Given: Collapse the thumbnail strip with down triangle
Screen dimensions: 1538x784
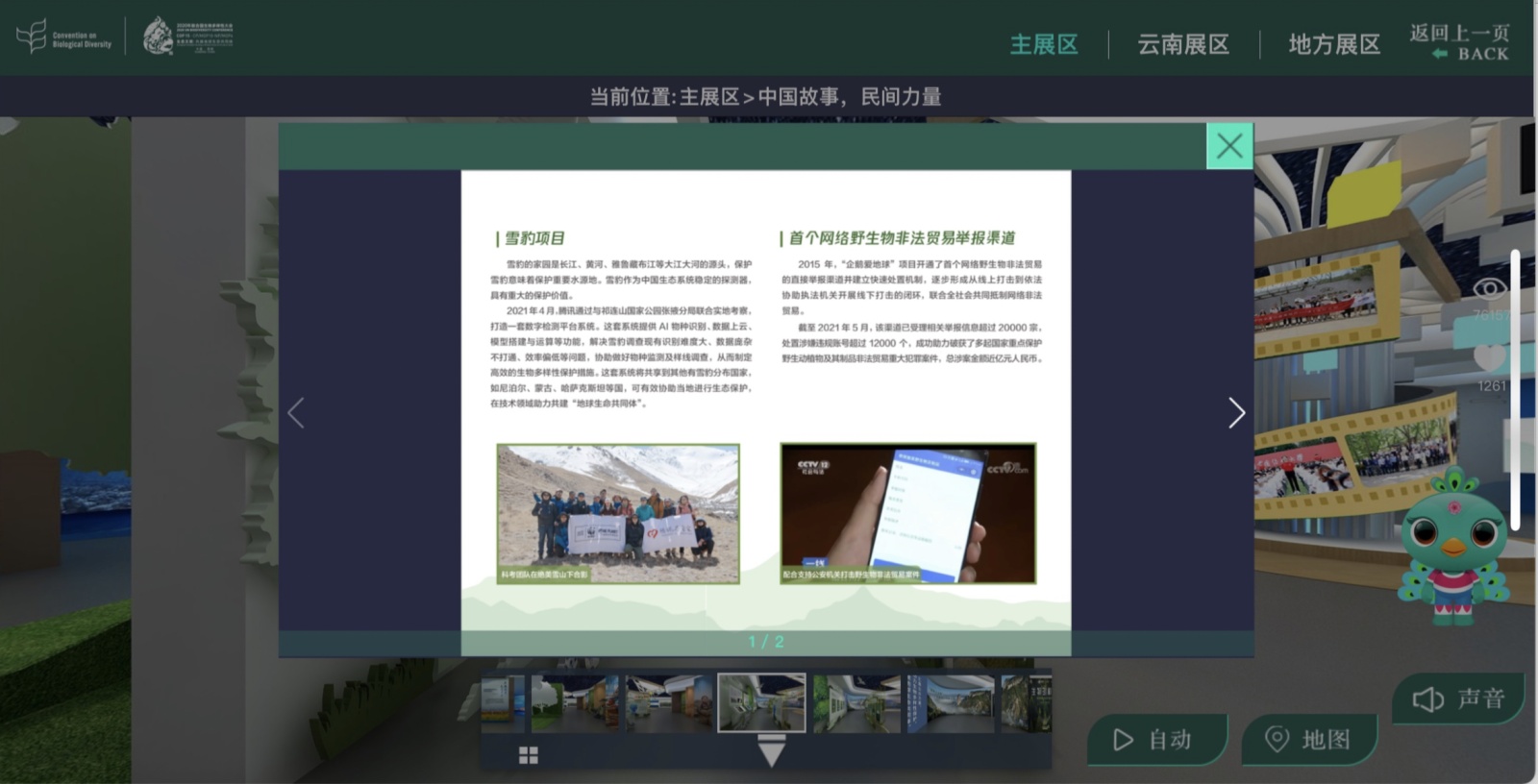Looking at the screenshot, I should click(772, 751).
